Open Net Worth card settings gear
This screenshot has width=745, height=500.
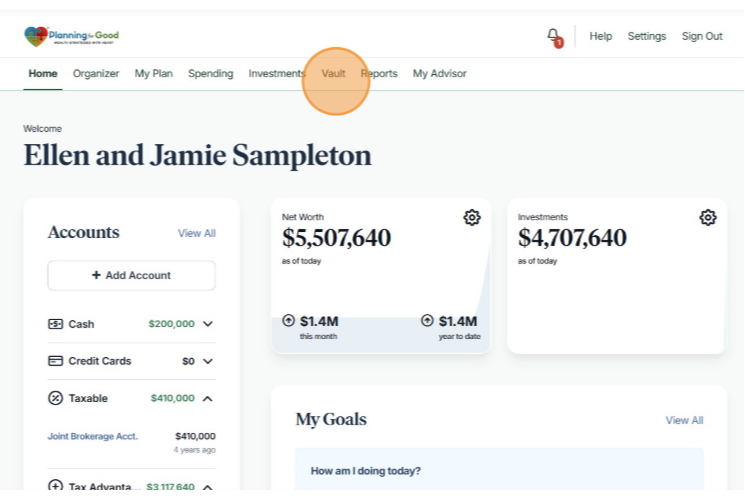[x=472, y=218]
